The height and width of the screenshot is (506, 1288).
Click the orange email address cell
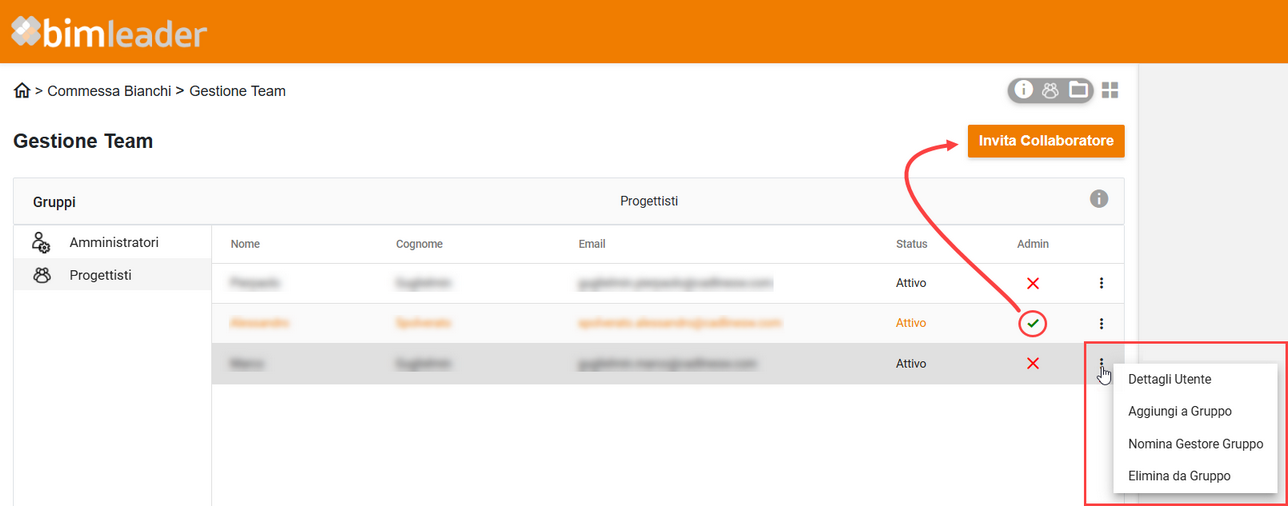[679, 323]
